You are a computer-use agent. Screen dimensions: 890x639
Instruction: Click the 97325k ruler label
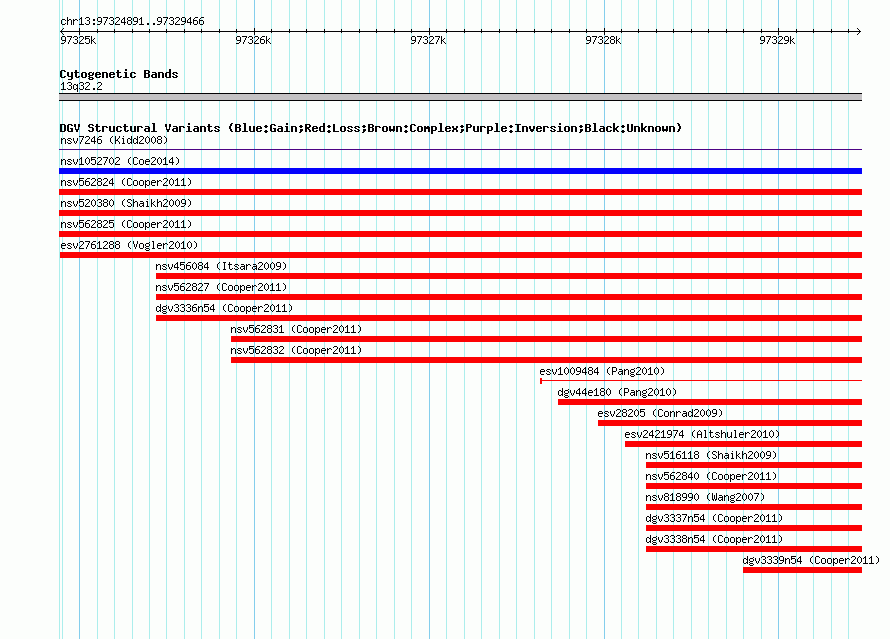pos(78,40)
